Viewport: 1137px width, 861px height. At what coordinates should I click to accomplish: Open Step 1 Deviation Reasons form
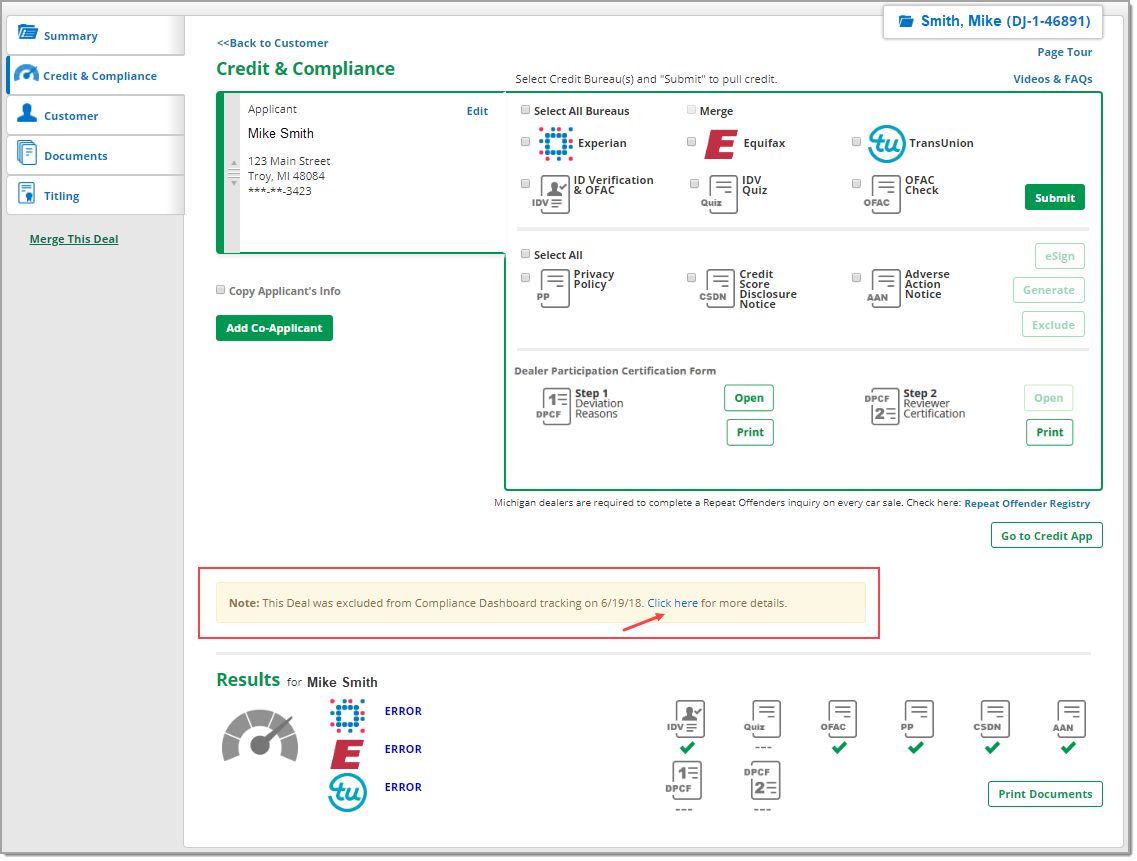pyautogui.click(x=748, y=397)
